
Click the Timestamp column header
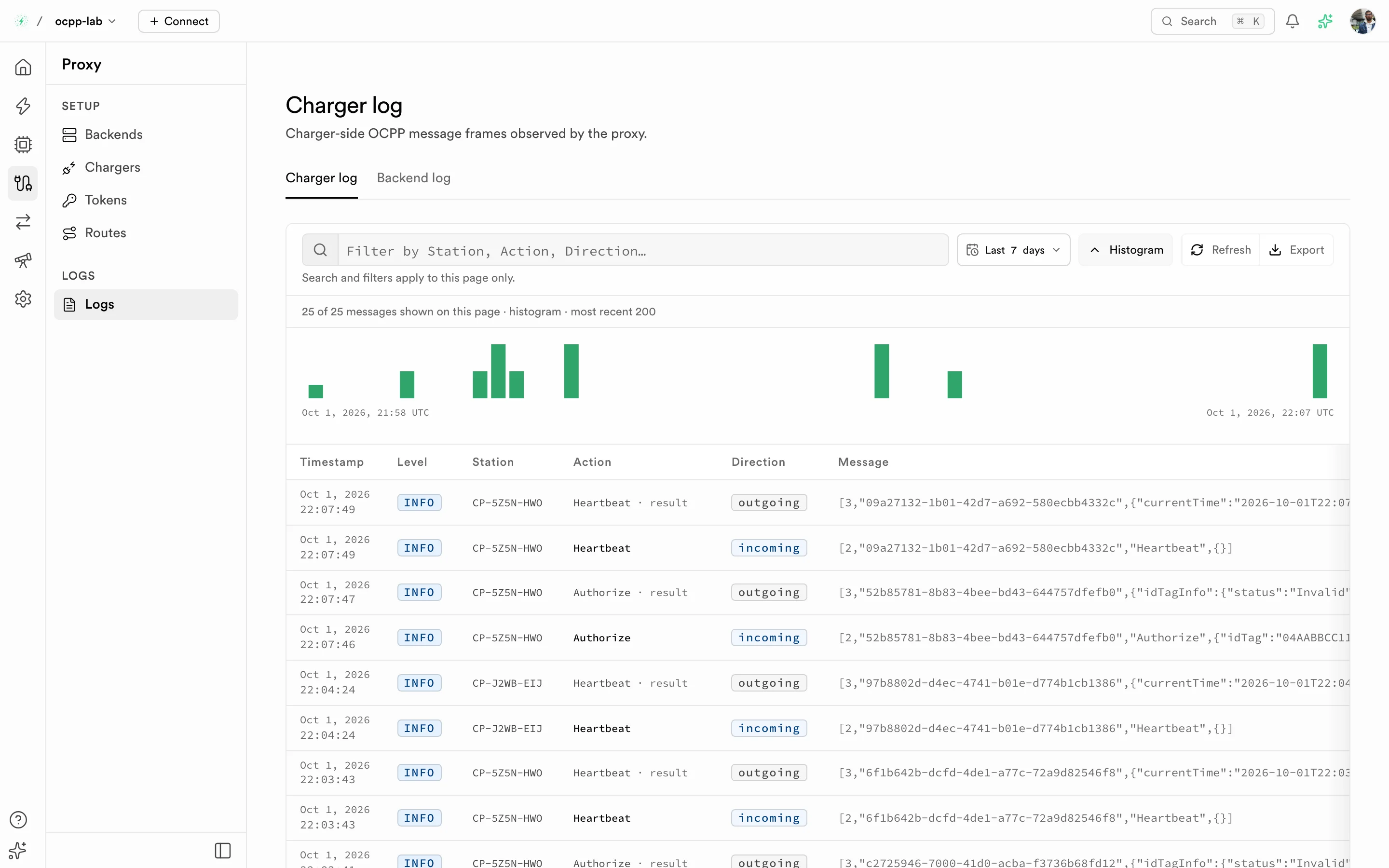[x=332, y=461]
